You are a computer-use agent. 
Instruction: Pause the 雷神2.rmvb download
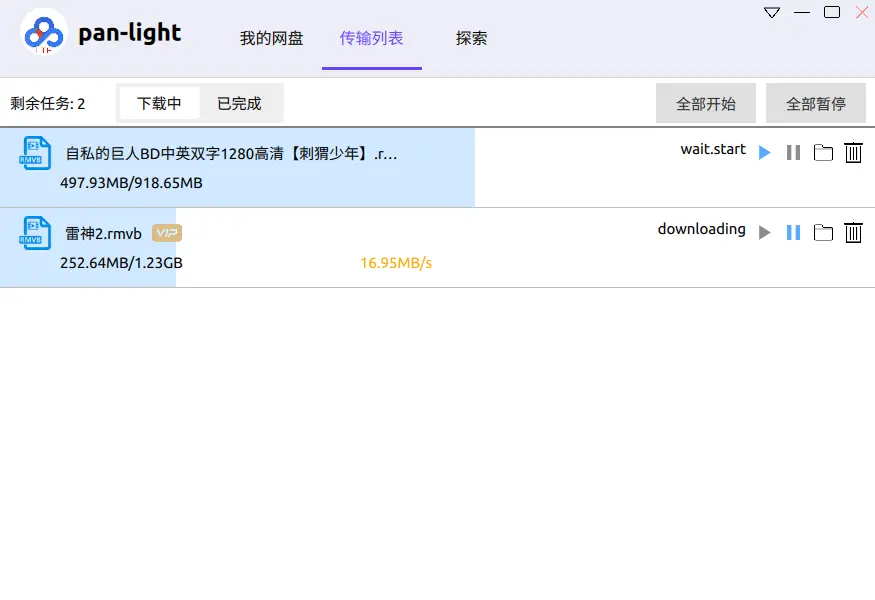(793, 232)
